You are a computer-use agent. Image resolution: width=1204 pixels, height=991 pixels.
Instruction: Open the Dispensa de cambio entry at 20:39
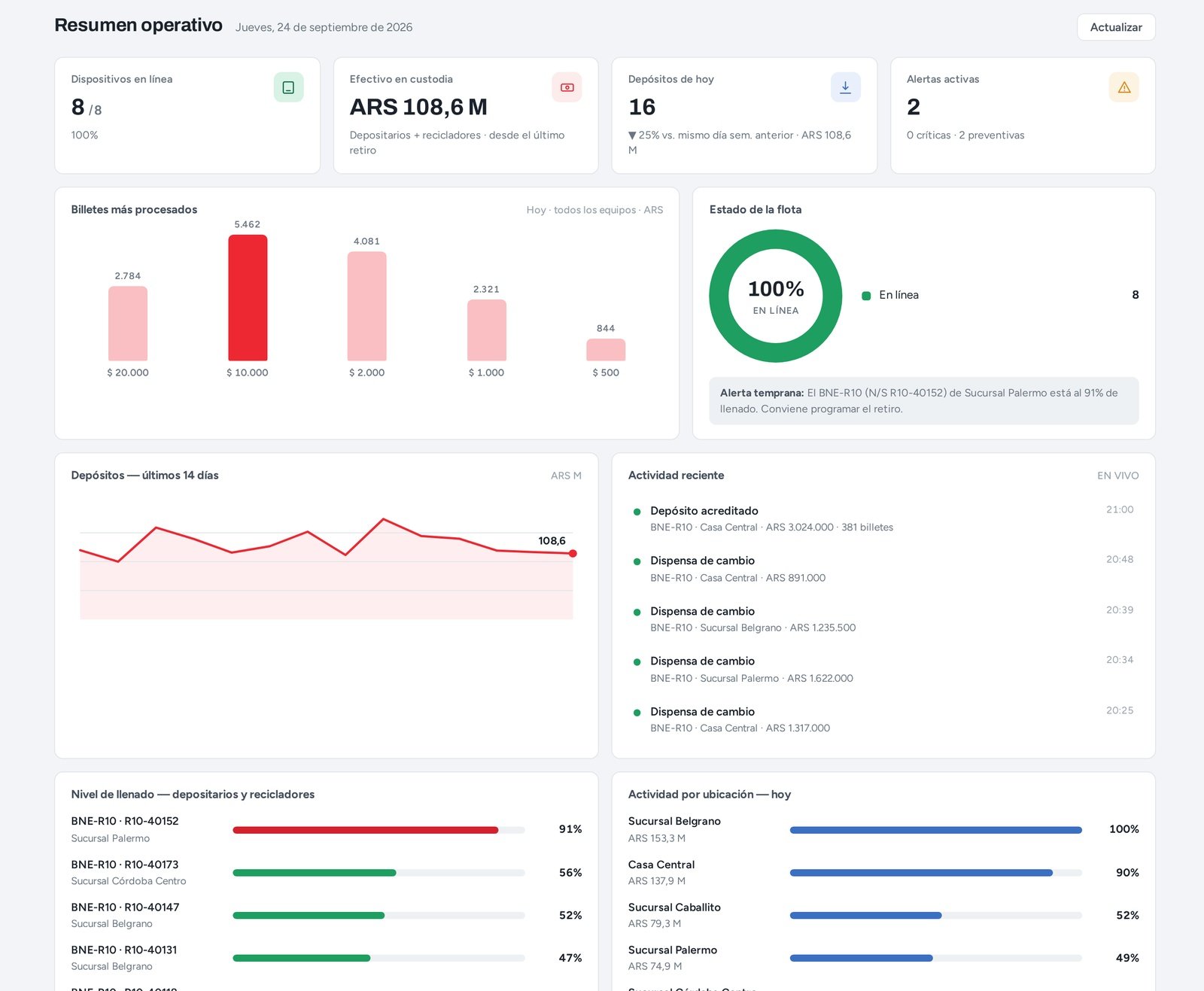(883, 619)
